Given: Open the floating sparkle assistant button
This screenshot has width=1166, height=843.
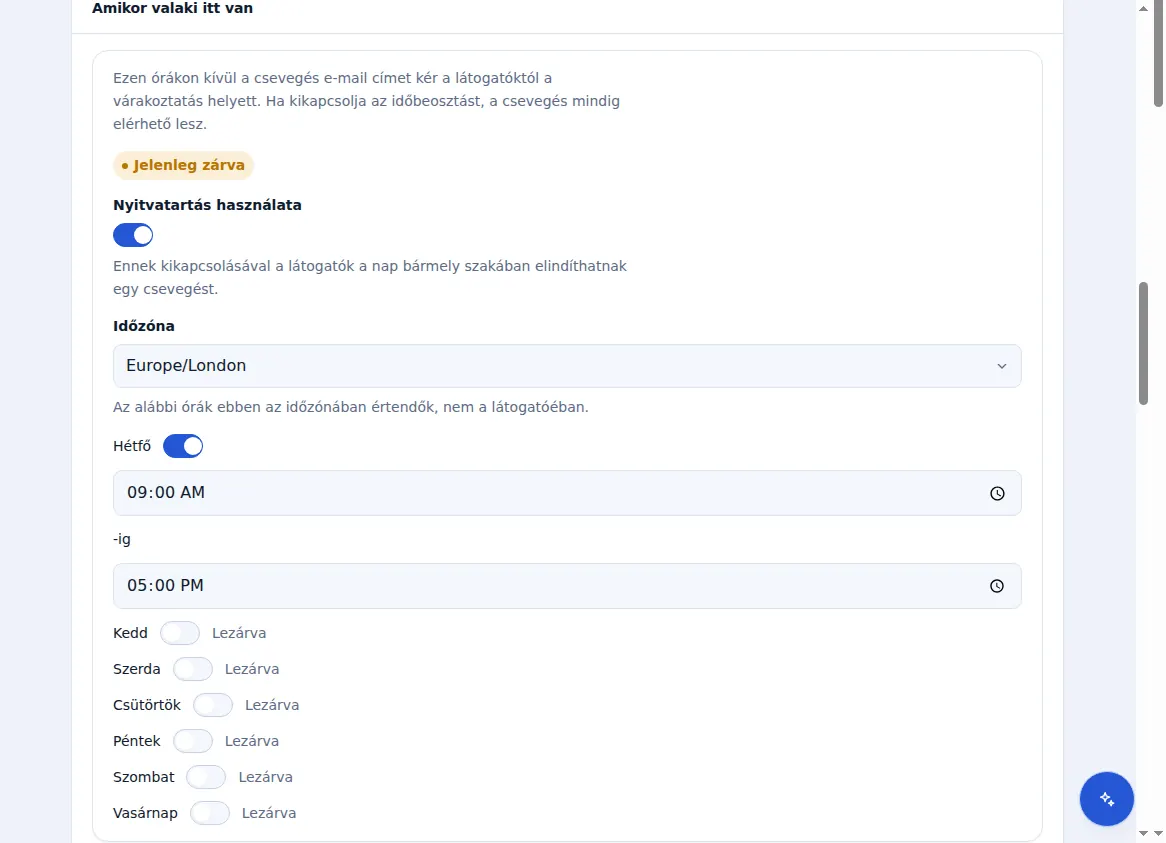Looking at the screenshot, I should click(x=1107, y=799).
